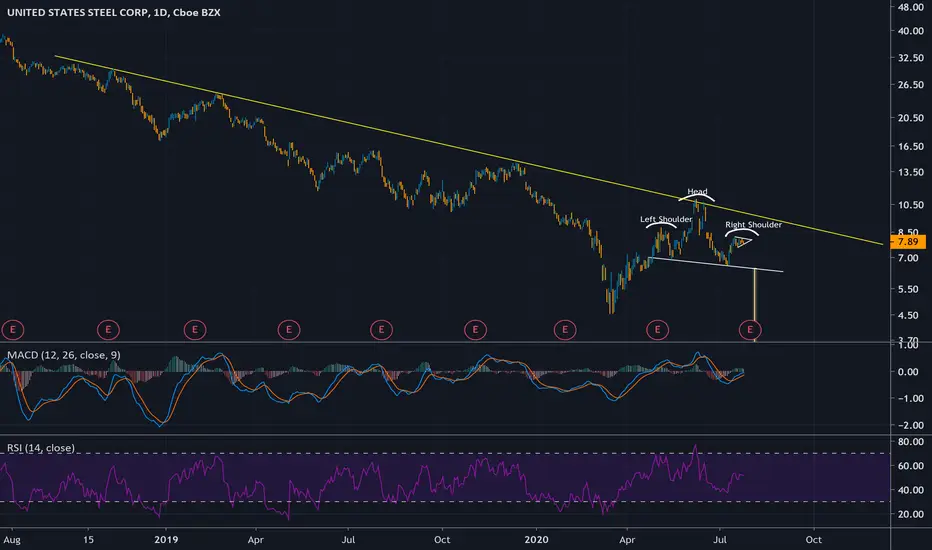
Task: Click the 15 date label on time axis
Action: tap(89, 540)
